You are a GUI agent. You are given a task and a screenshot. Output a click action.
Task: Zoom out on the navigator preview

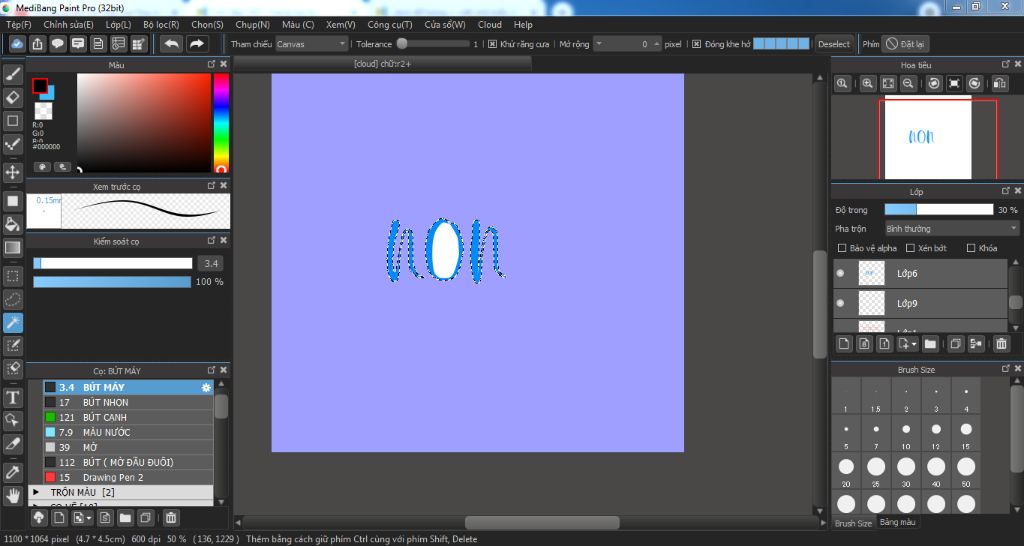[908, 84]
